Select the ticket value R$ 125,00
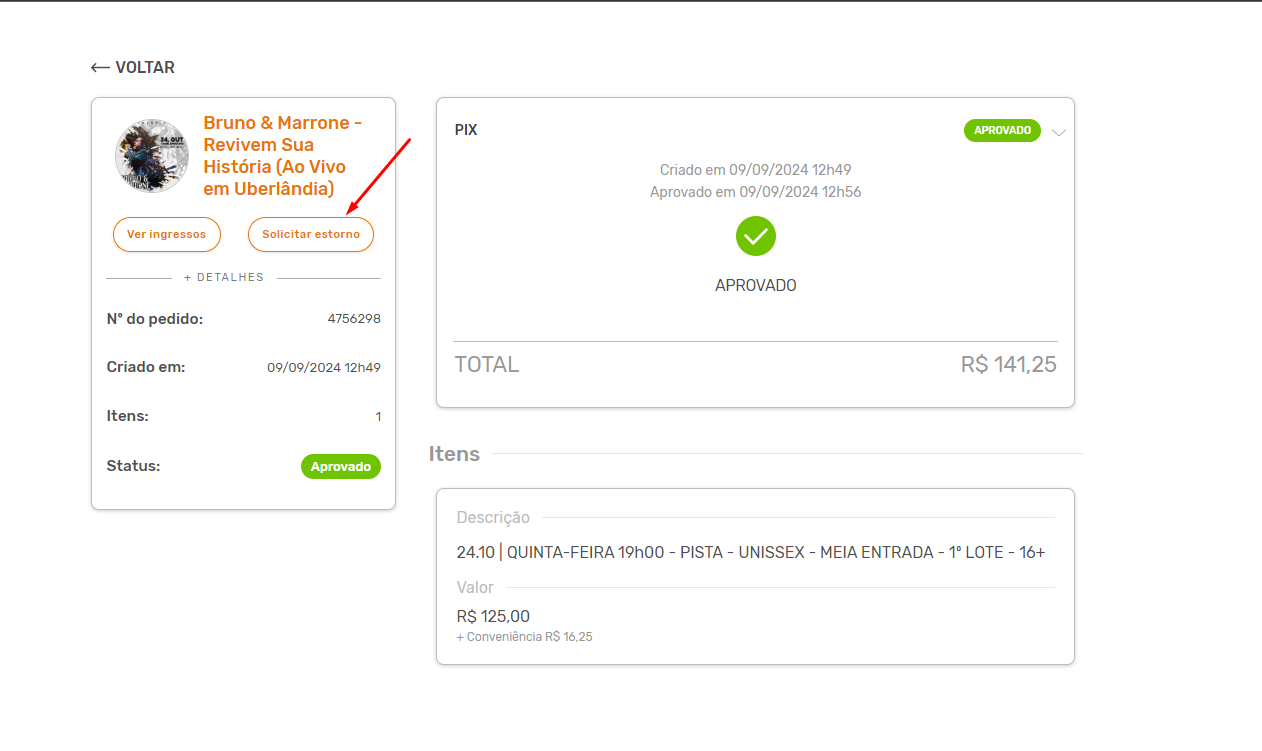This screenshot has height=751, width=1262. pyautogui.click(x=493, y=617)
